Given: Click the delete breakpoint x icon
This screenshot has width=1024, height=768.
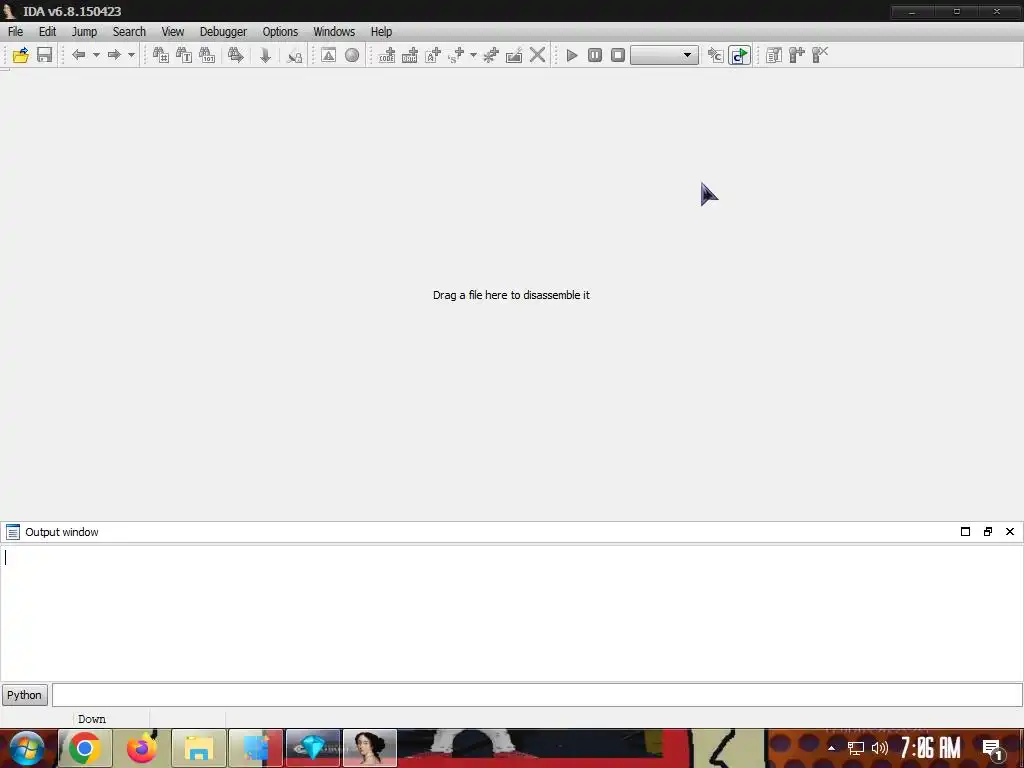Looking at the screenshot, I should [x=820, y=56].
